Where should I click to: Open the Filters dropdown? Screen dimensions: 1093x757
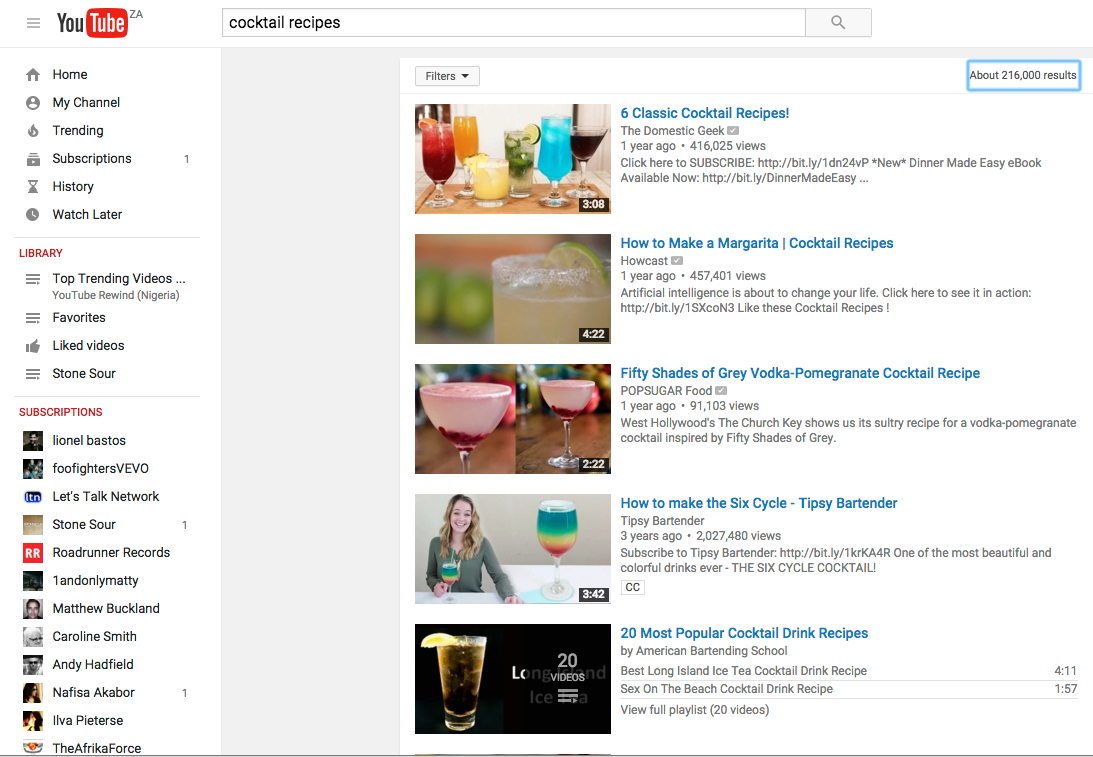(x=447, y=76)
